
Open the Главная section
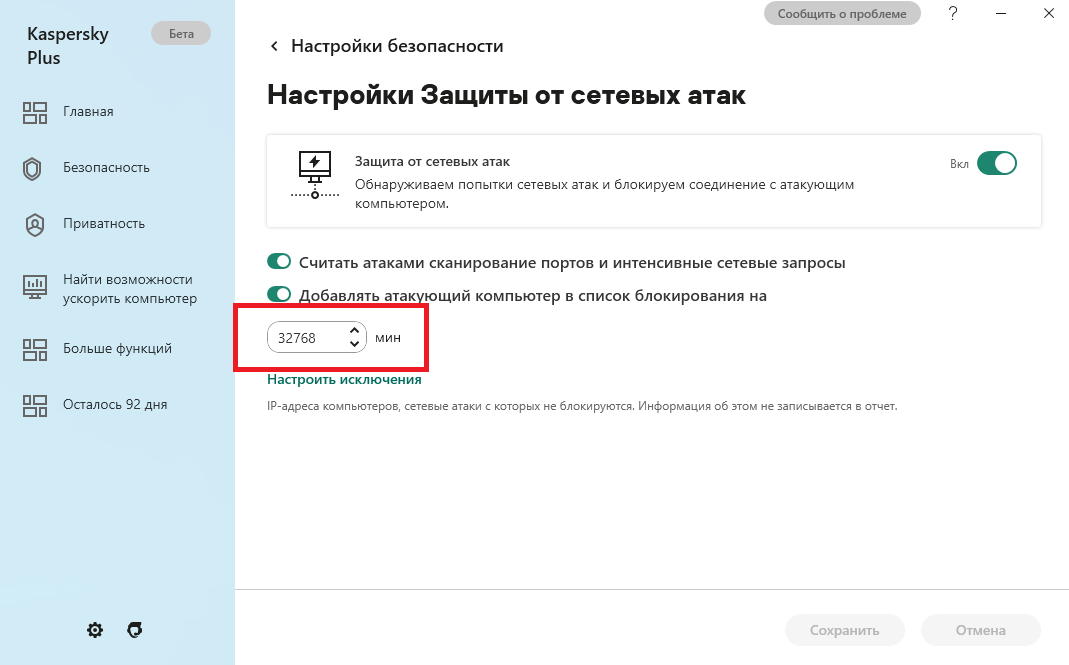click(89, 111)
